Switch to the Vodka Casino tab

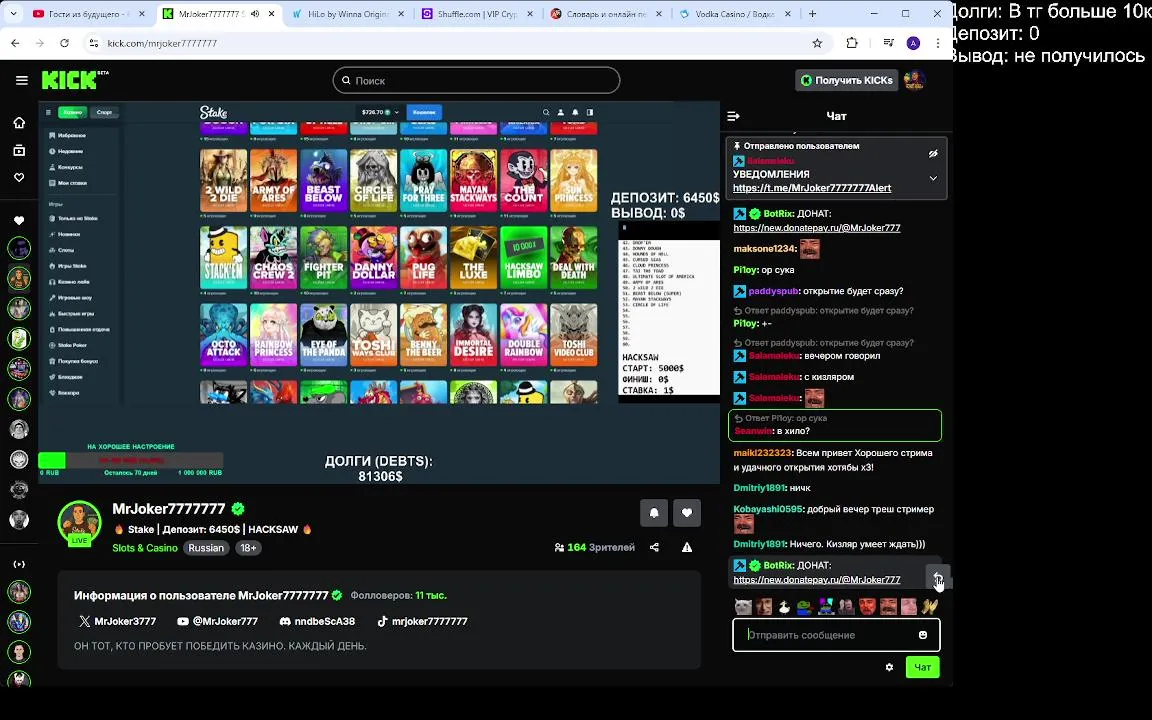tap(736, 13)
